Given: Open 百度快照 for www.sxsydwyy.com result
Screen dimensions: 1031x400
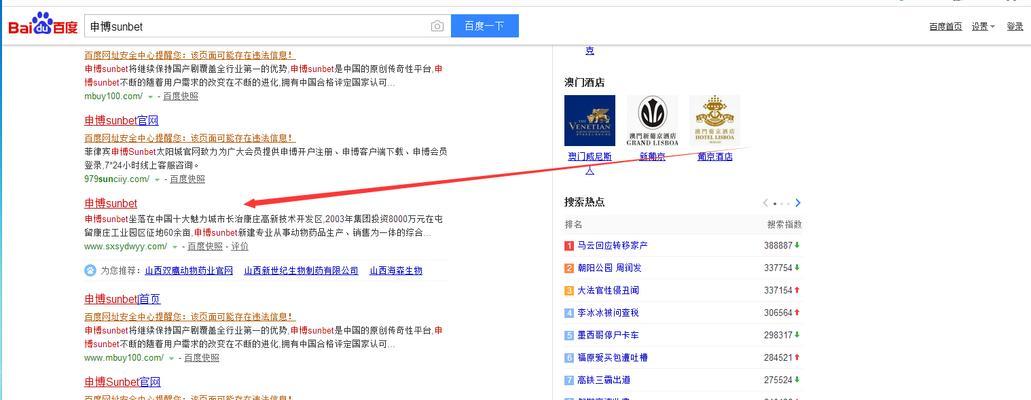Looking at the screenshot, I should coord(205,247).
